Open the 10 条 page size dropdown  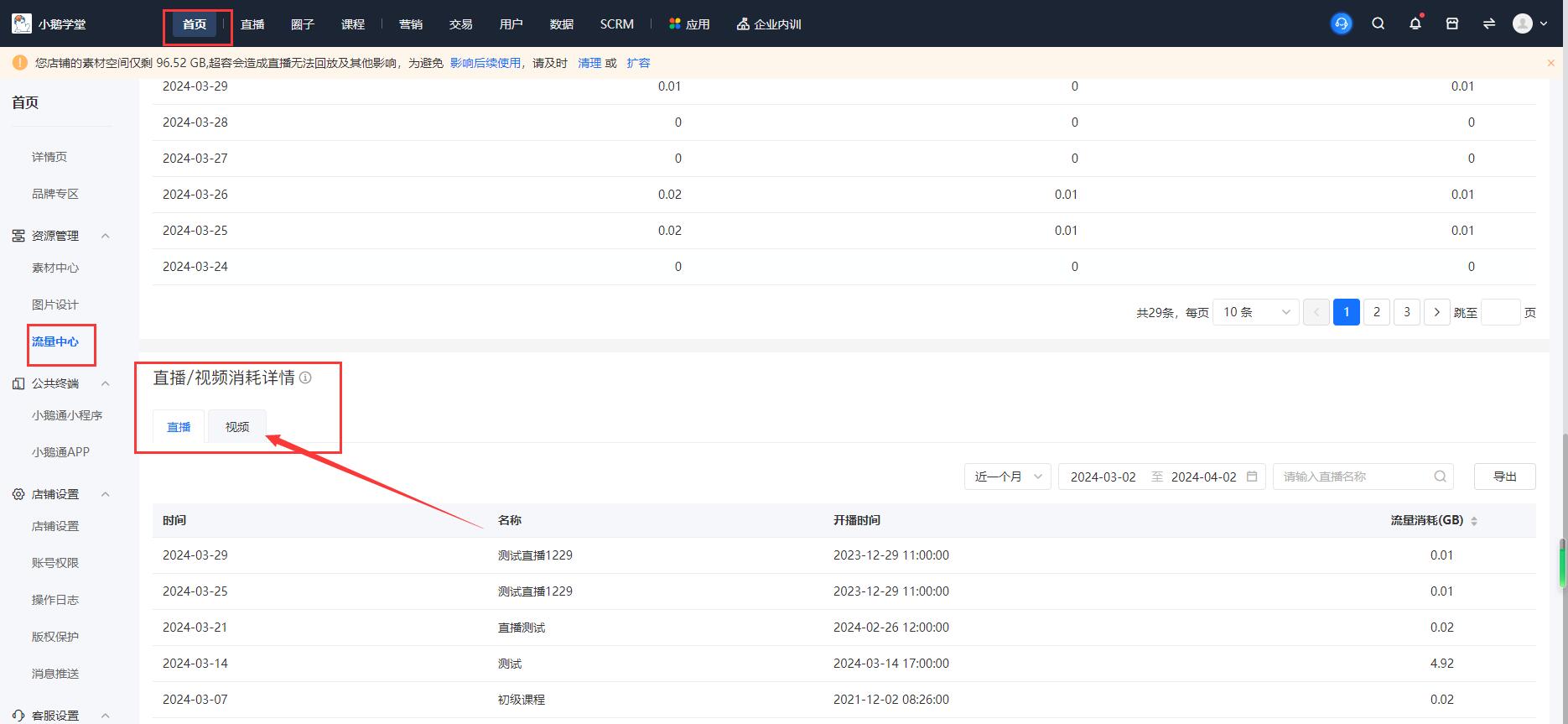pyautogui.click(x=1255, y=312)
